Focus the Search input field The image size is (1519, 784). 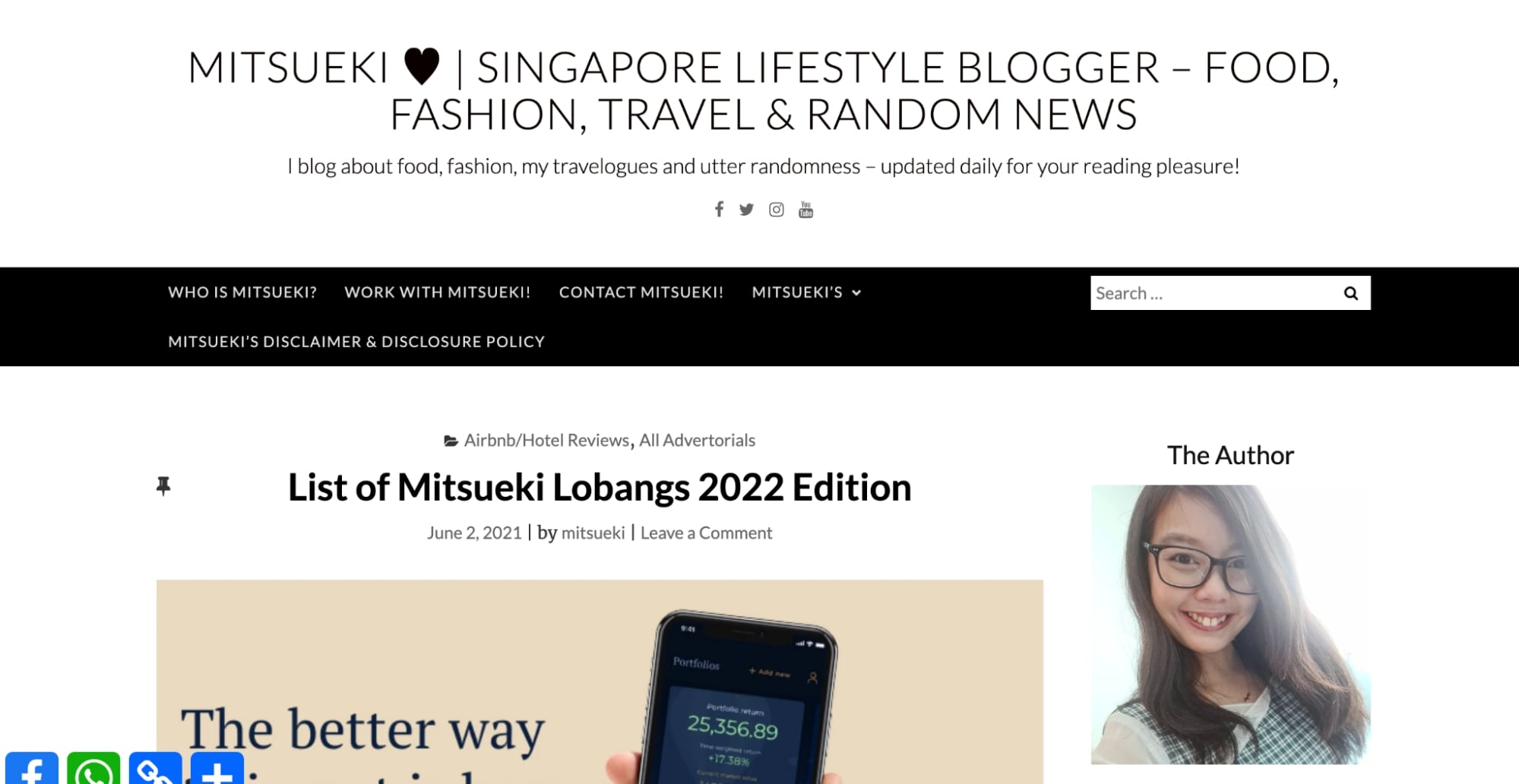(1214, 293)
